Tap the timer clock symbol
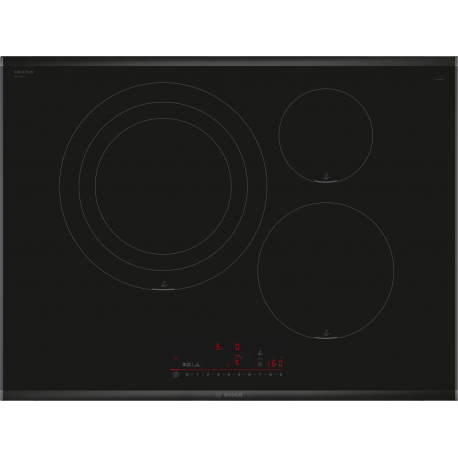Image resolution: width=458 pixels, height=458 pixels. (260, 364)
